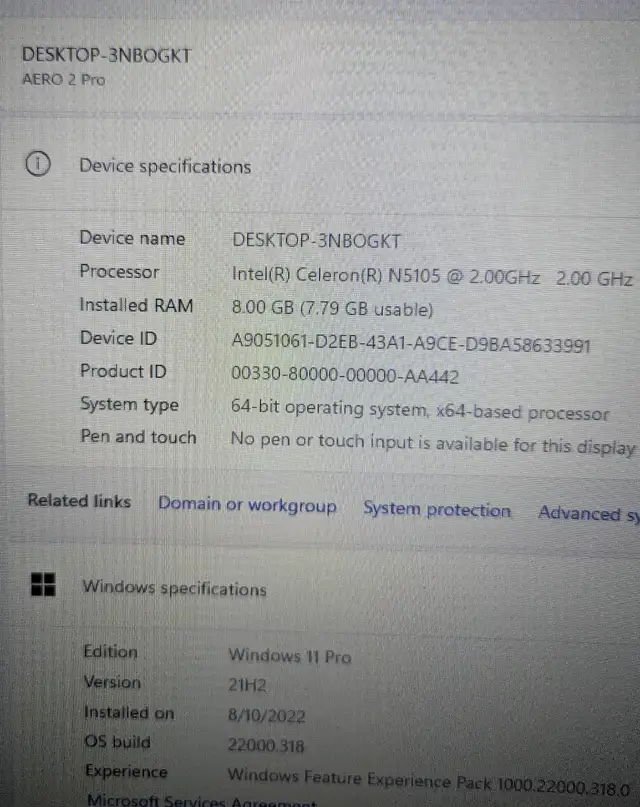
Task: Click the System type label
Action: coord(130,405)
